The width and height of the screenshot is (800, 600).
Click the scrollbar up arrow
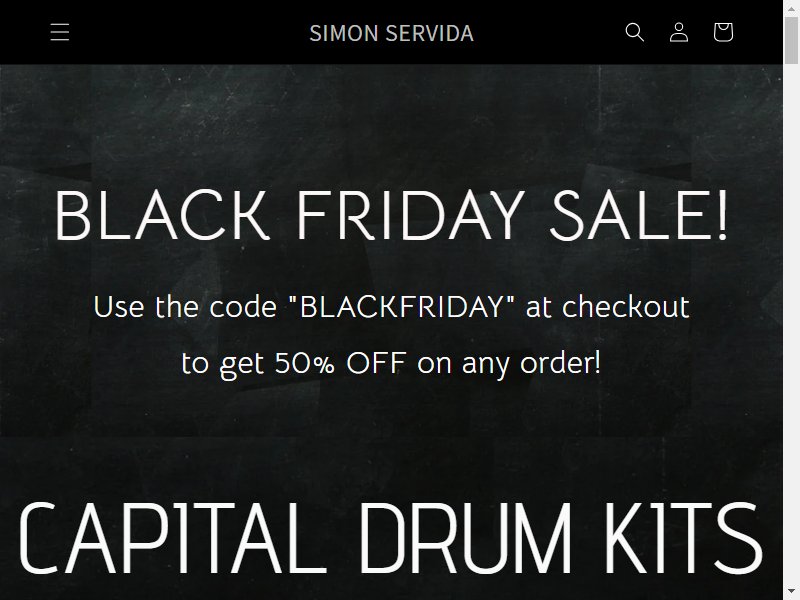coord(791,7)
